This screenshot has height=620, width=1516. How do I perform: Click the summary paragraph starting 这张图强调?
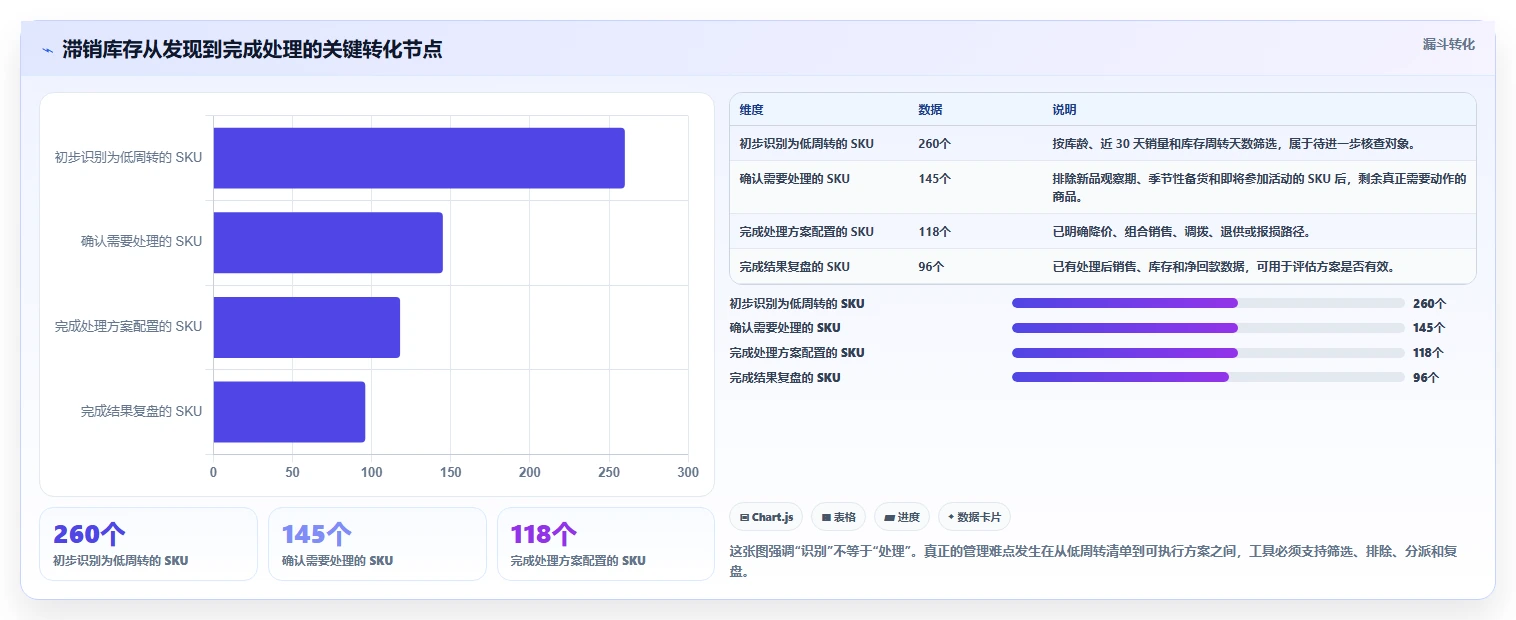point(1095,562)
